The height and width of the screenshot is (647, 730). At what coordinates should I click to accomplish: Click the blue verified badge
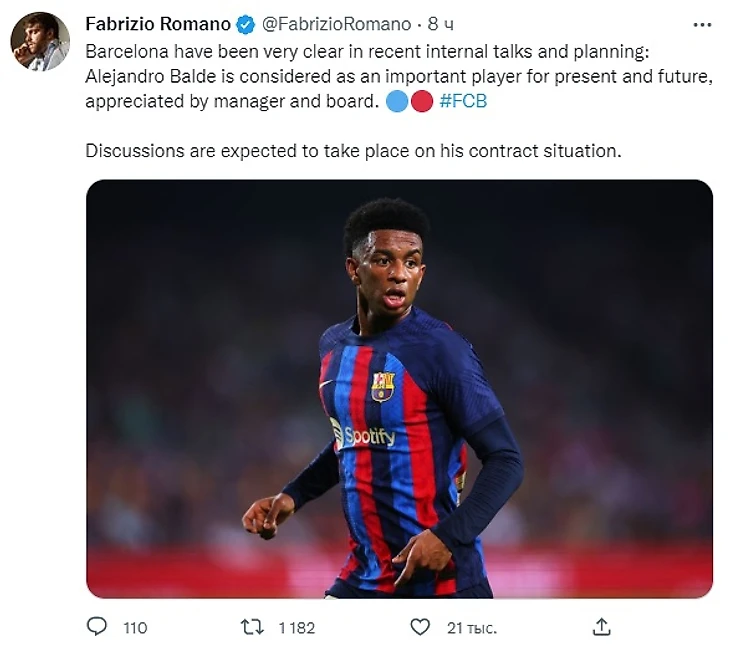245,23
